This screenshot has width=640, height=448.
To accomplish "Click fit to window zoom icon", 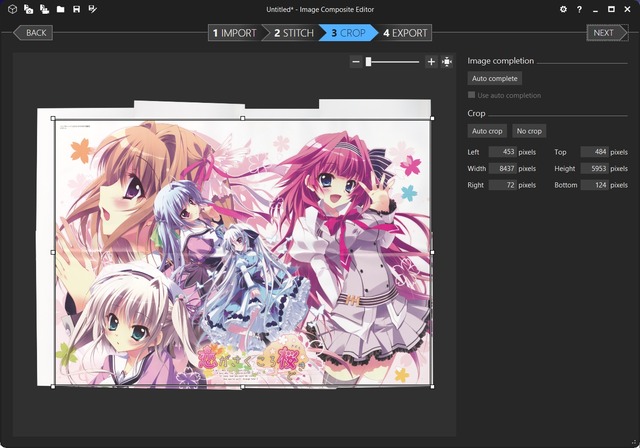I will 447,62.
